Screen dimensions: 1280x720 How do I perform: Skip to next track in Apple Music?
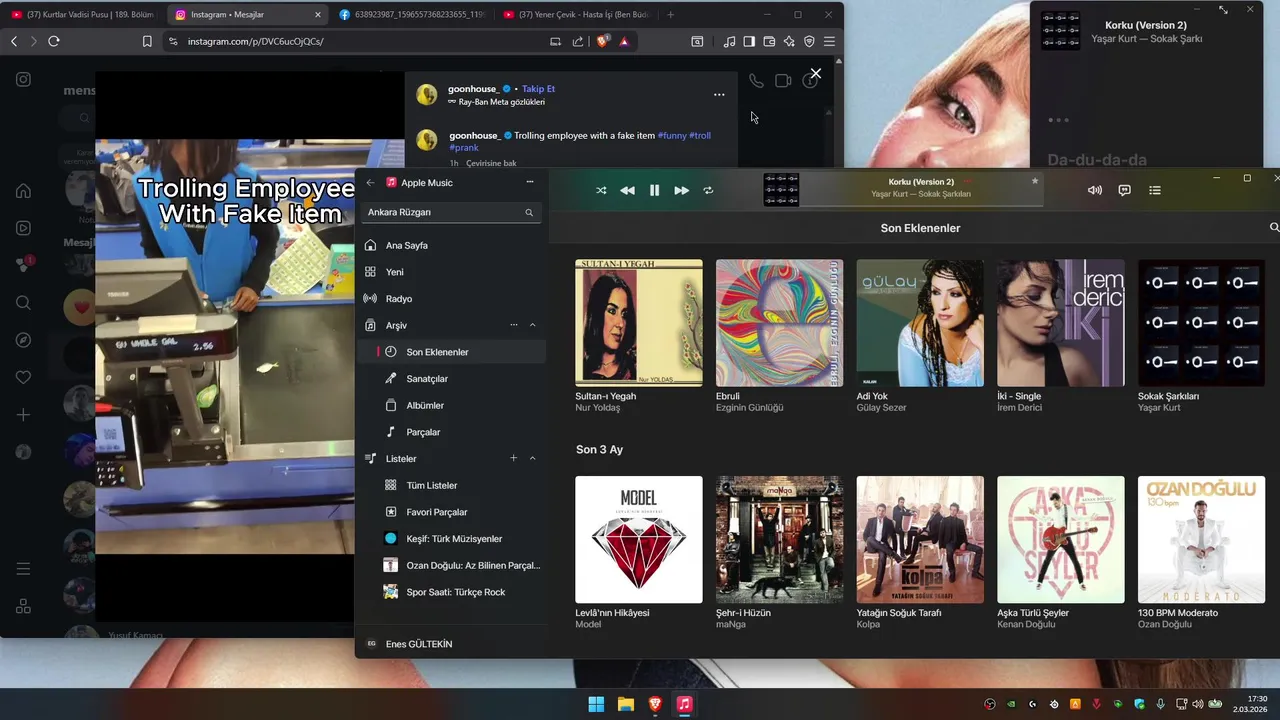pyautogui.click(x=681, y=190)
